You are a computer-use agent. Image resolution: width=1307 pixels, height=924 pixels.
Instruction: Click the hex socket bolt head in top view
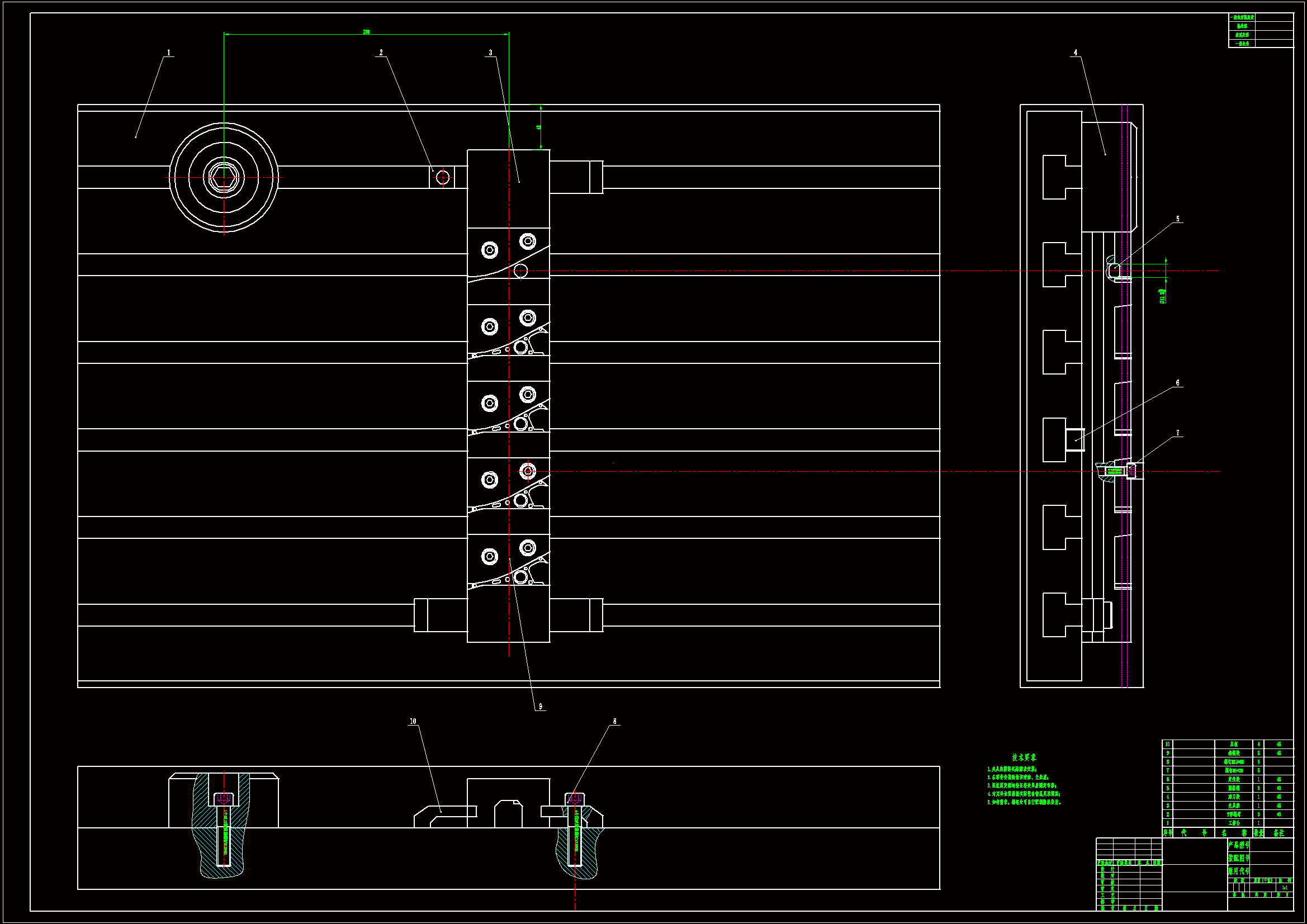[224, 177]
